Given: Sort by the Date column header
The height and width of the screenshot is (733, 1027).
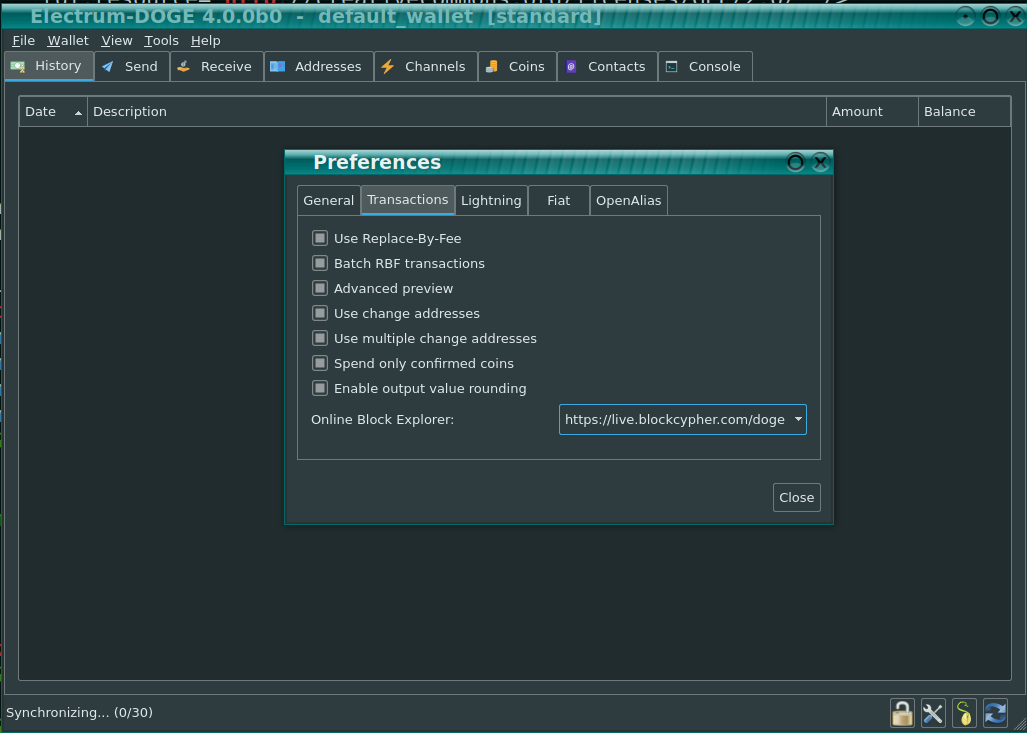Looking at the screenshot, I should tap(53, 112).
